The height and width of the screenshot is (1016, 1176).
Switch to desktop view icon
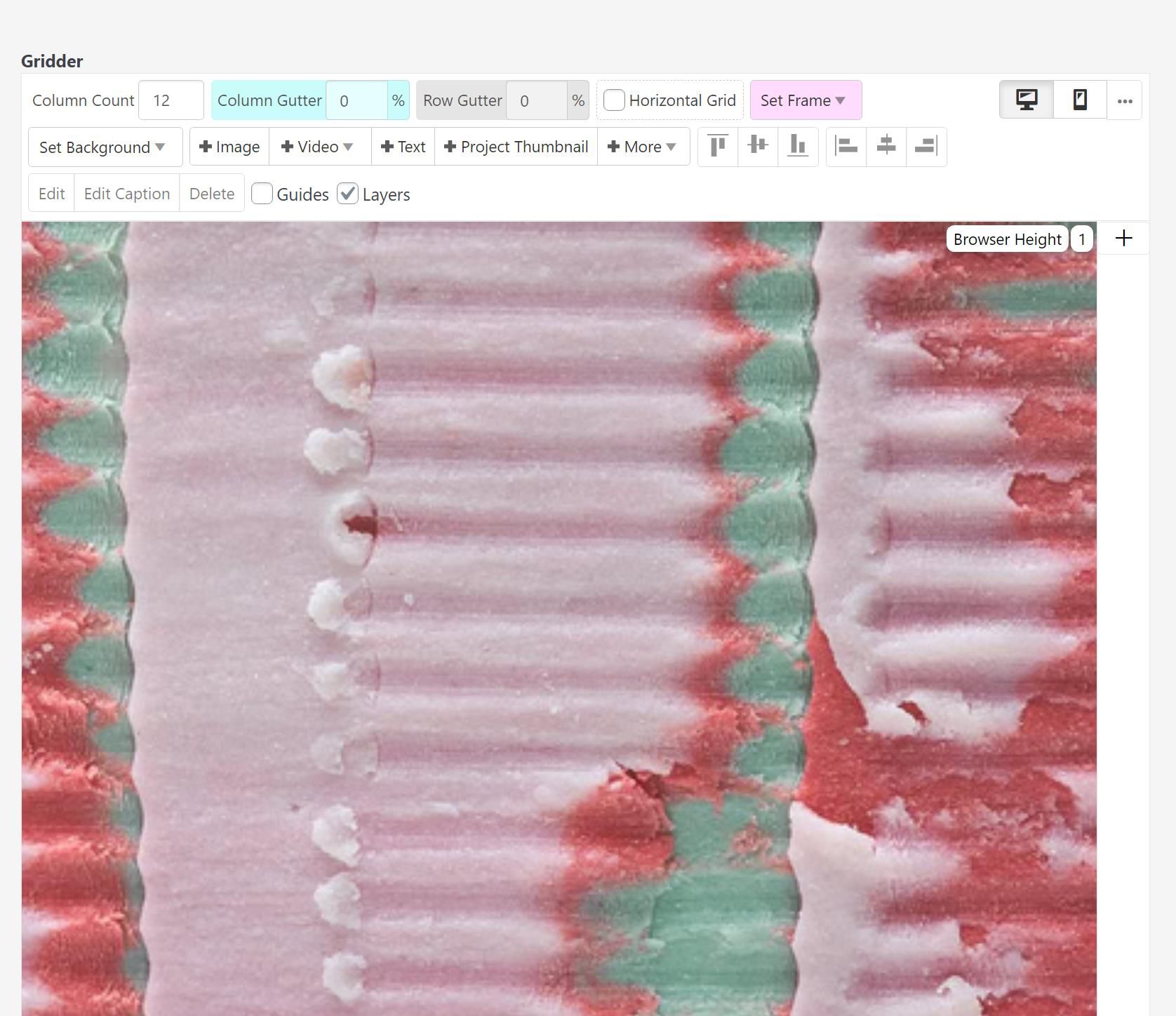coord(1027,100)
